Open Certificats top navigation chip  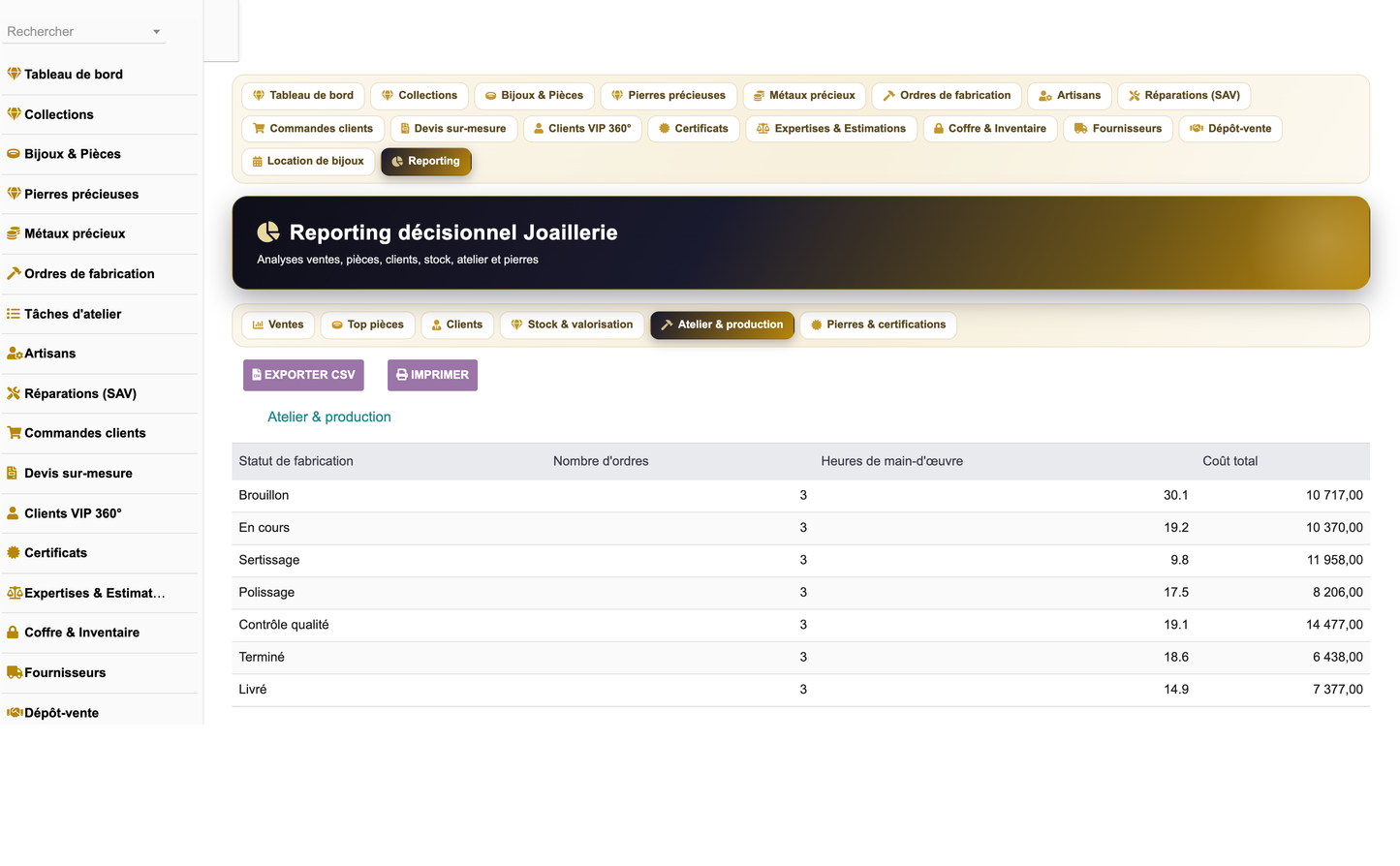[694, 128]
